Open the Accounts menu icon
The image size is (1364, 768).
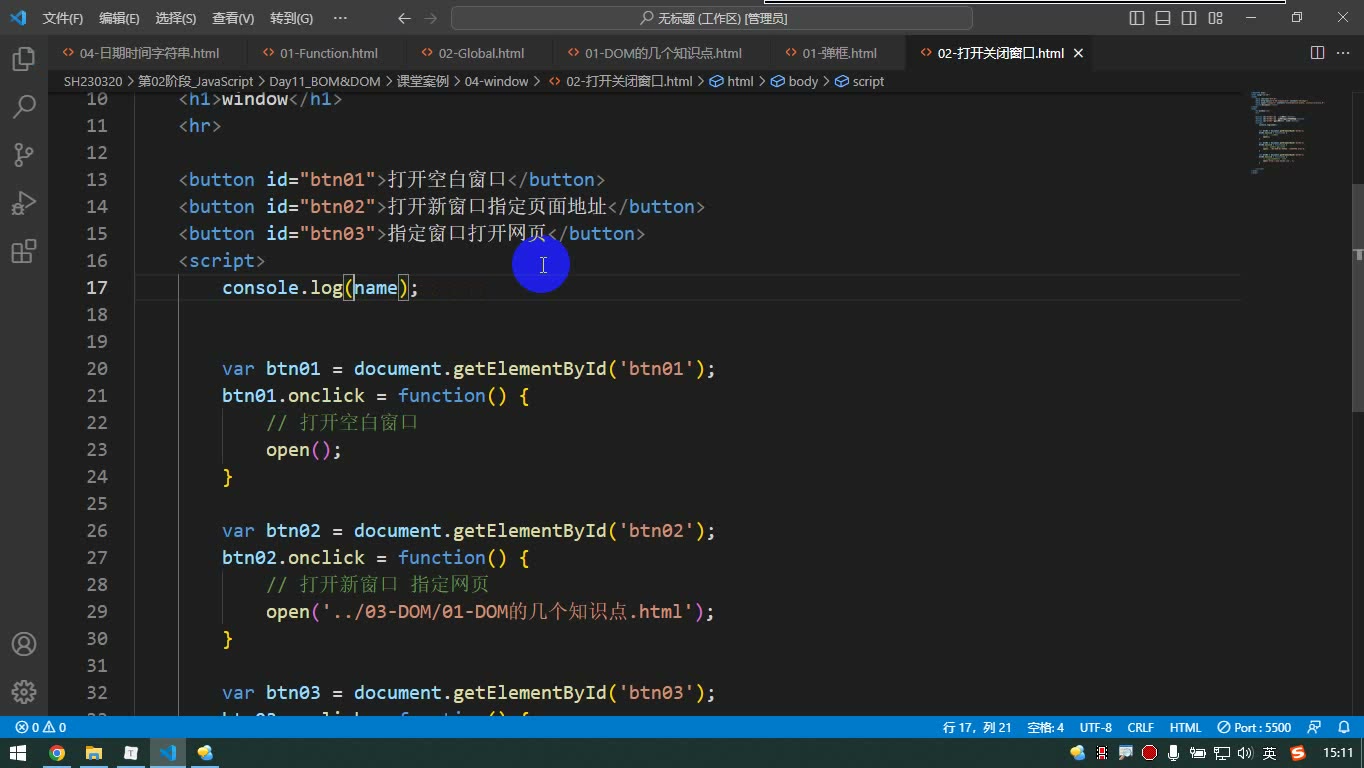click(24, 644)
